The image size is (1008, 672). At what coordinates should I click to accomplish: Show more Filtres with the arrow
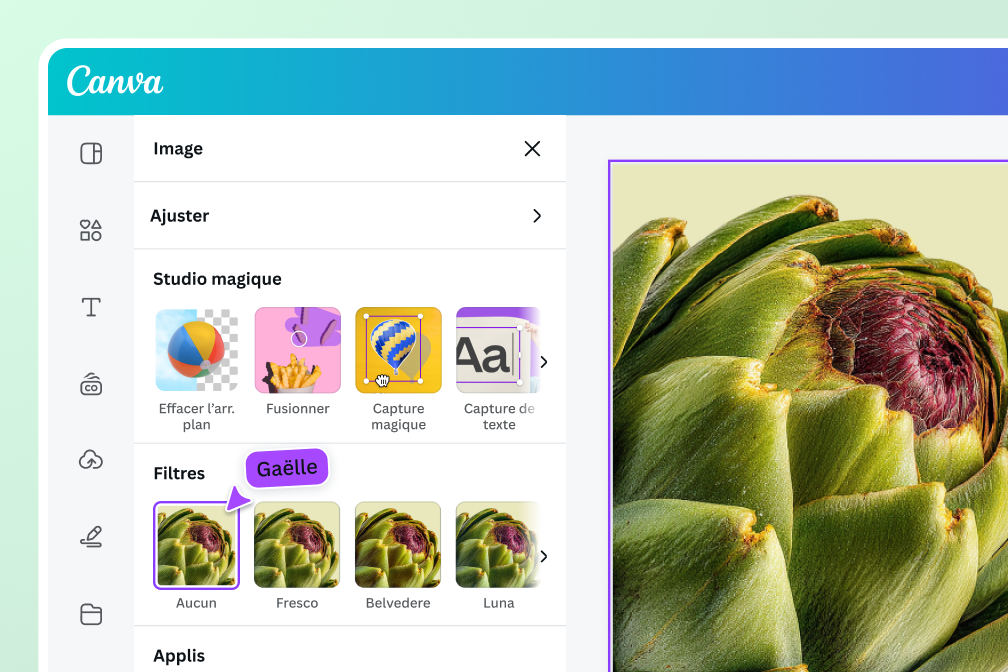tap(544, 556)
